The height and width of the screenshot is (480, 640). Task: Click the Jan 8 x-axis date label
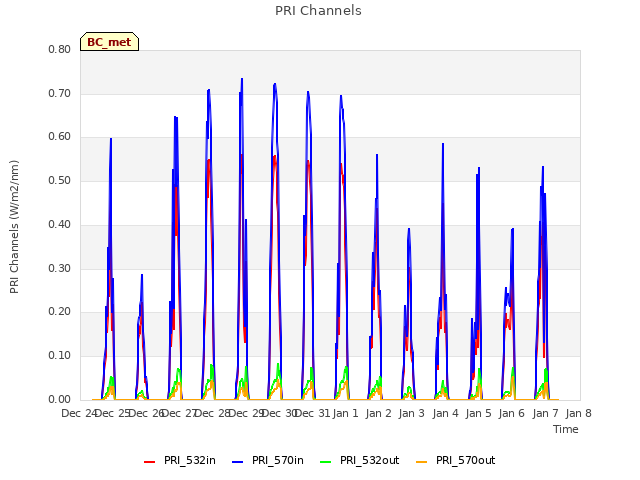point(578,413)
